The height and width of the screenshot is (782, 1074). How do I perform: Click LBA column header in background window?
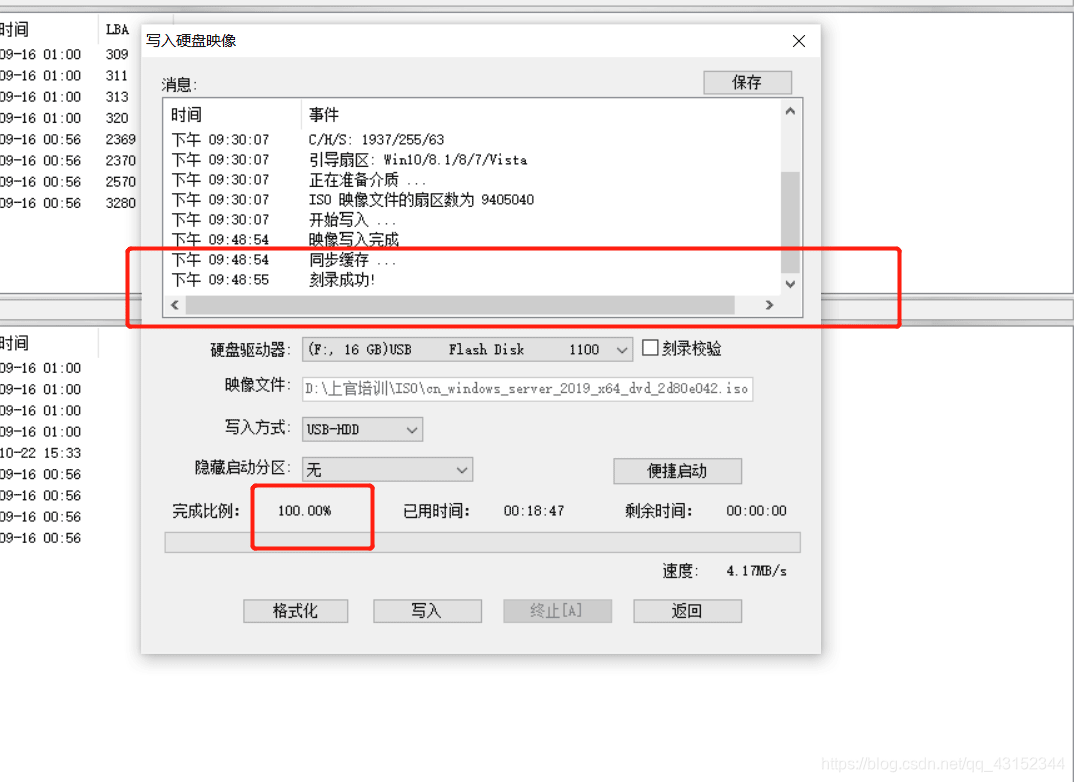[x=118, y=29]
